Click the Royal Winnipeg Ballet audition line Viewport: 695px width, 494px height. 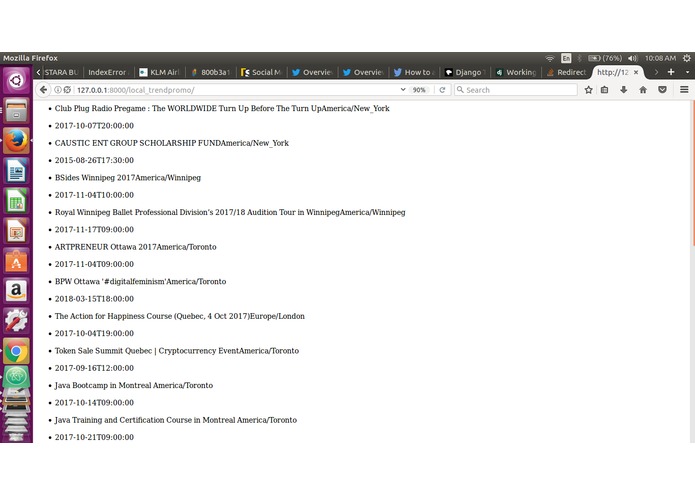point(230,212)
